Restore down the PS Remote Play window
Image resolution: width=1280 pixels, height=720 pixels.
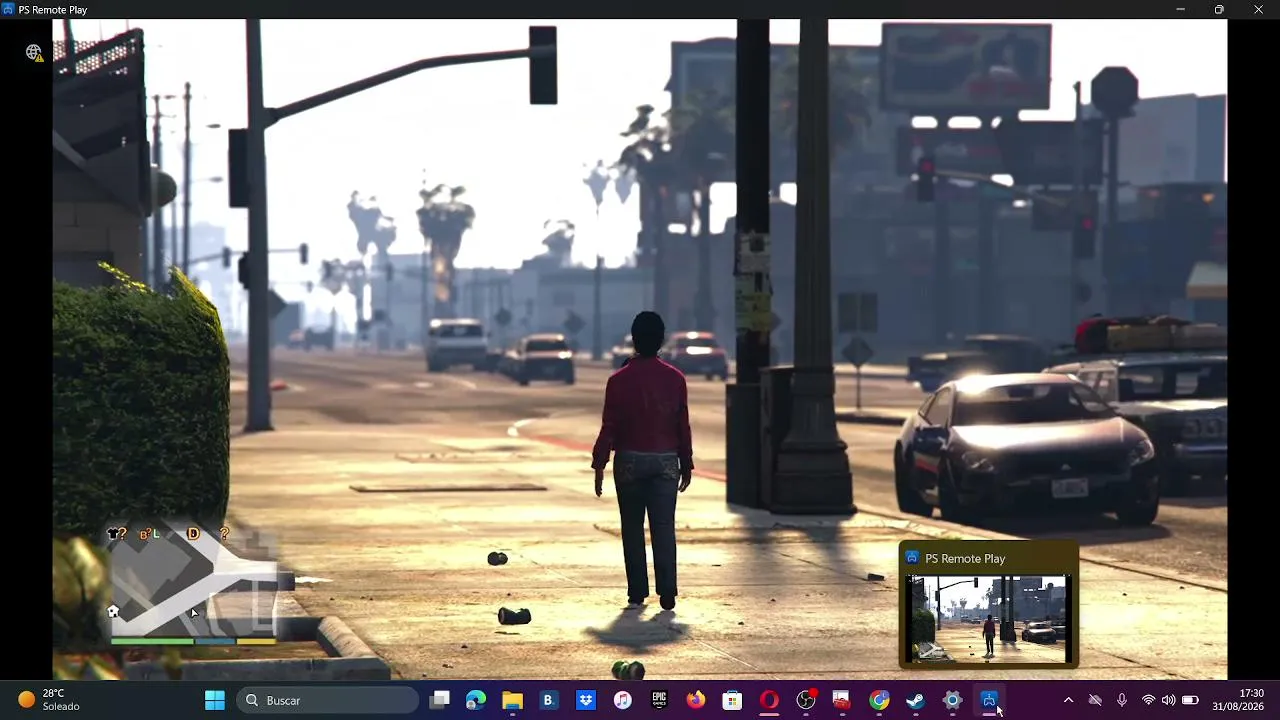tap(1219, 9)
